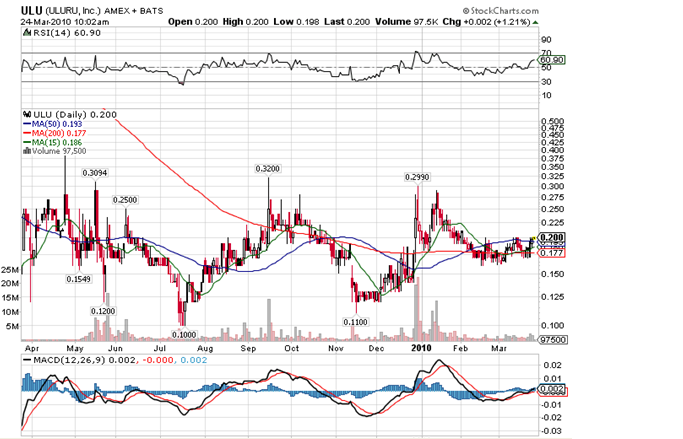683x439 pixels.
Task: Click the ULU (Daily) 0.200 legend
Action: click(74, 115)
